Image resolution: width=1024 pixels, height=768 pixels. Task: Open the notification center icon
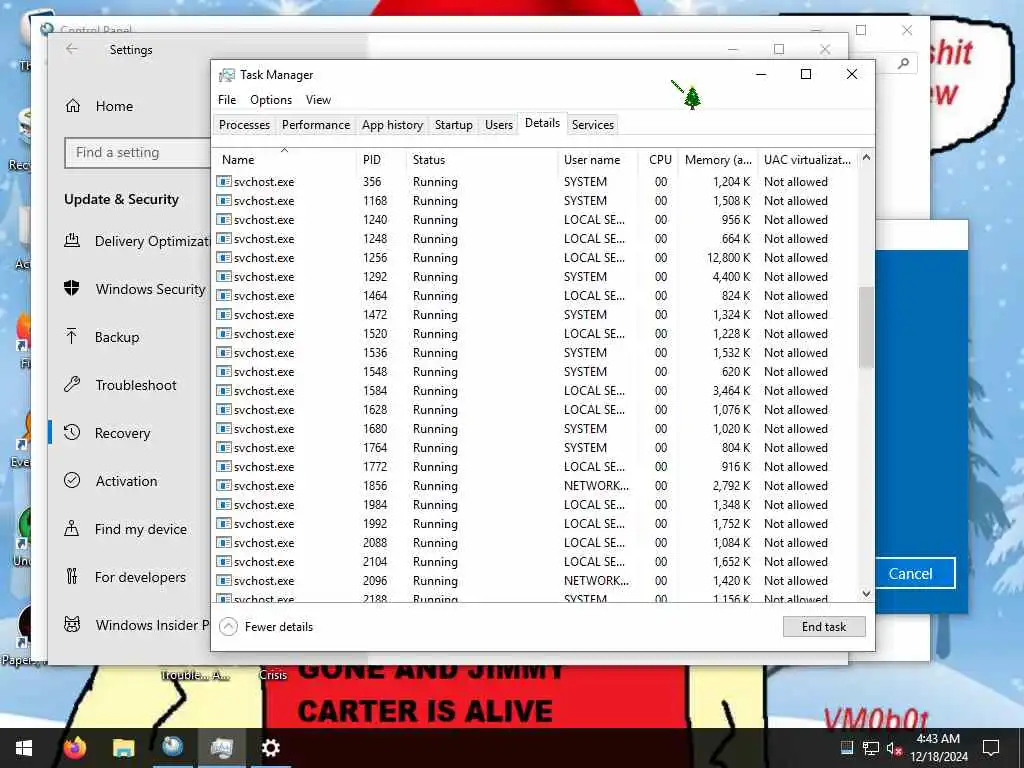(x=991, y=748)
